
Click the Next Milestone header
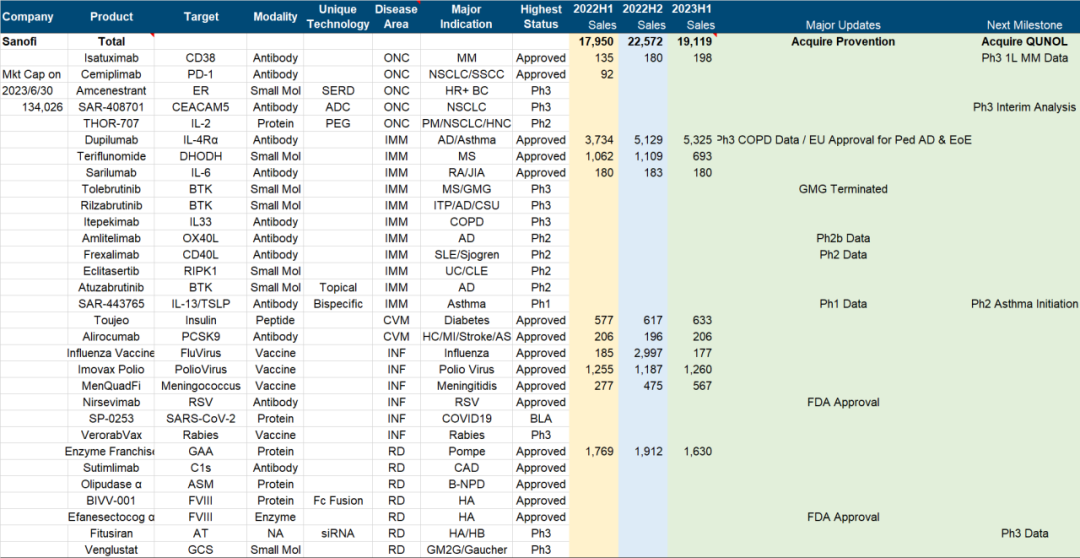(1024, 25)
